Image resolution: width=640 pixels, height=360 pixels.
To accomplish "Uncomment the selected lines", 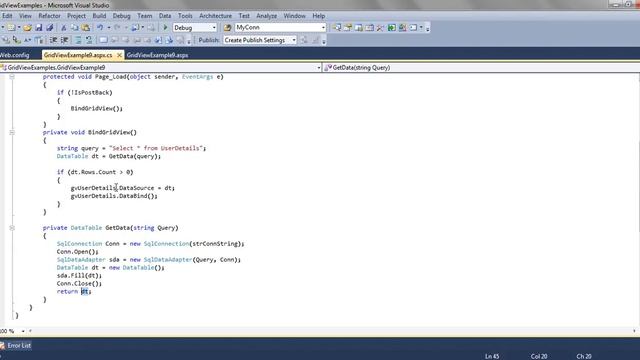I will 89,40.
